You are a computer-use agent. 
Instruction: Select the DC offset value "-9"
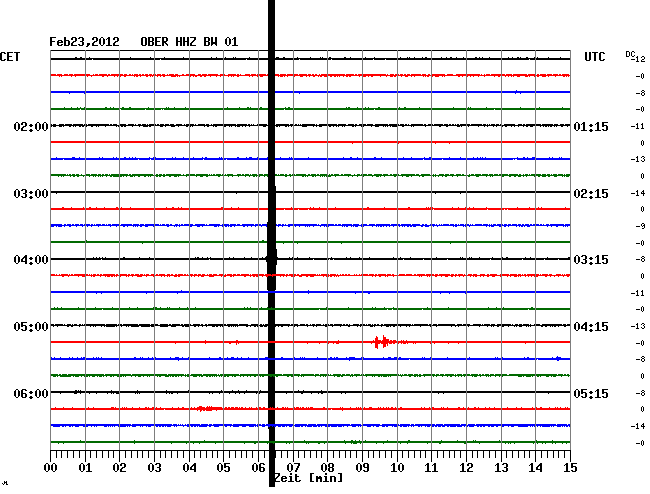[x=640, y=226]
